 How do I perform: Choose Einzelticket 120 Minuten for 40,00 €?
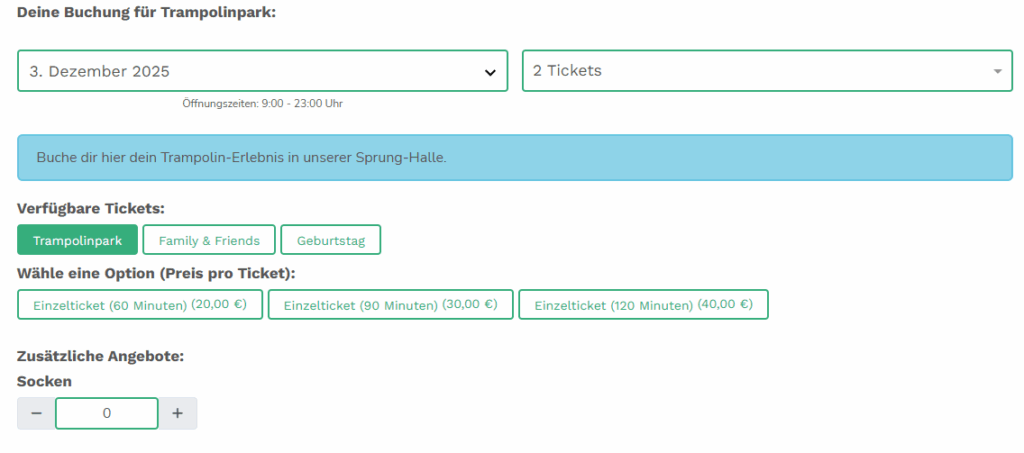click(x=643, y=305)
